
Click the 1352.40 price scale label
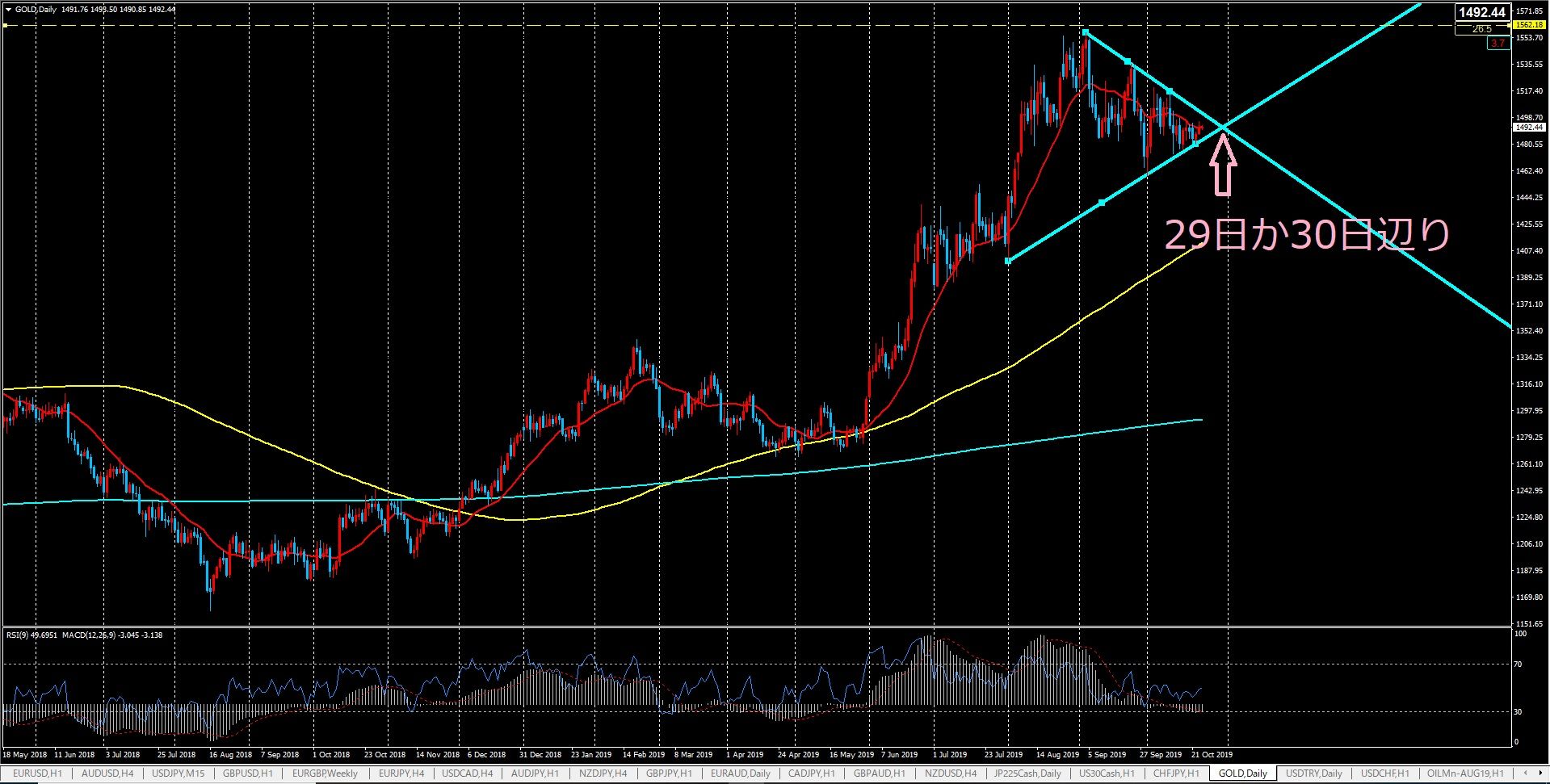click(1531, 330)
